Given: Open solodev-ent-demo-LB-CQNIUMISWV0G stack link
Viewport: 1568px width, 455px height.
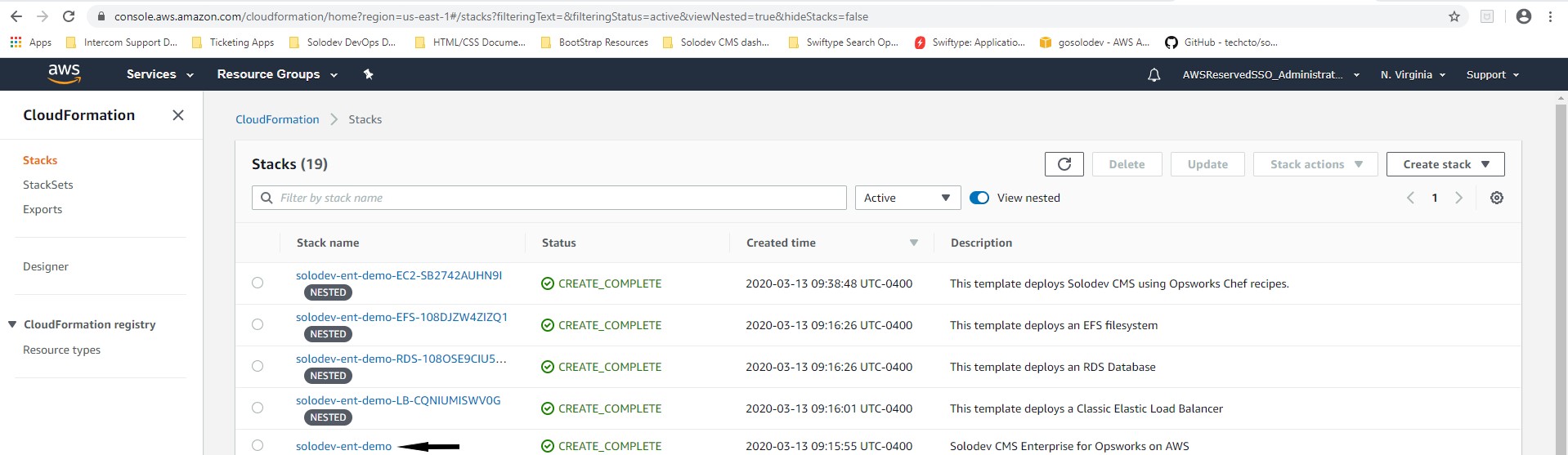Looking at the screenshot, I should tap(398, 400).
